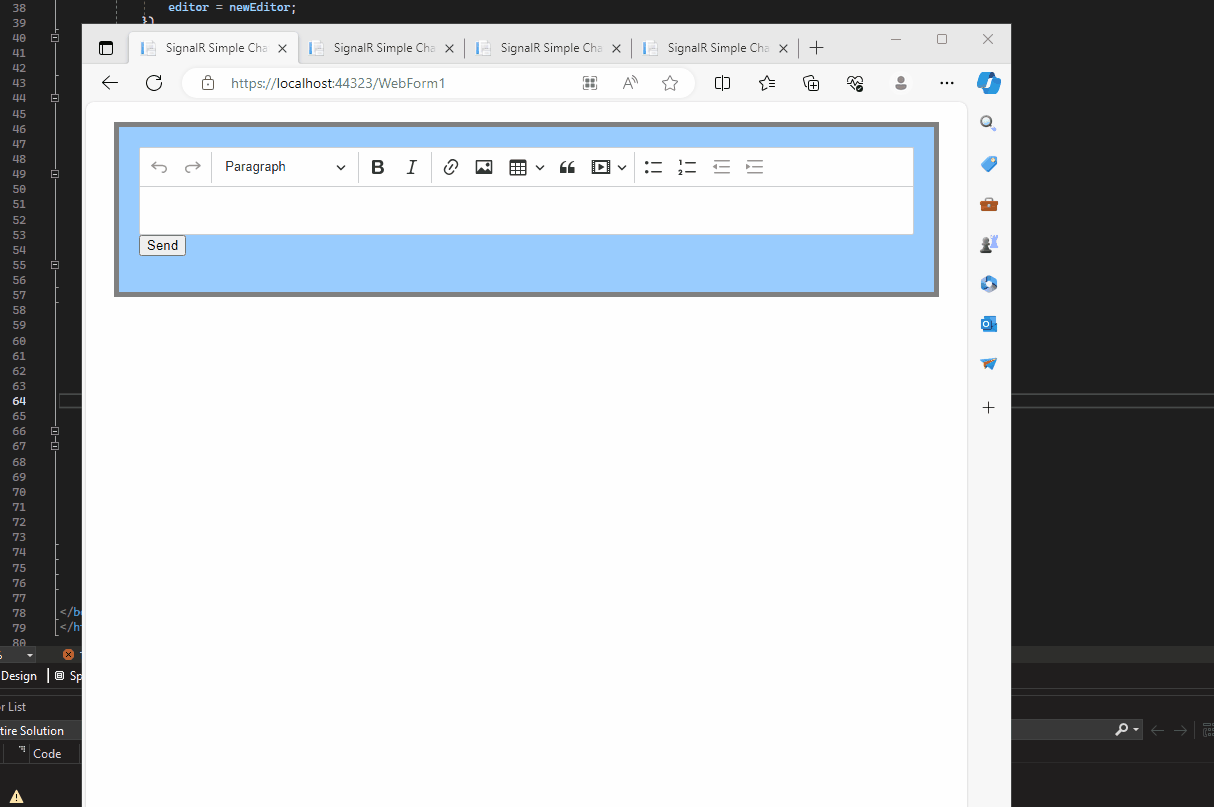This screenshot has width=1214, height=807.
Task: Open the sidebar Search icon
Action: [x=989, y=124]
